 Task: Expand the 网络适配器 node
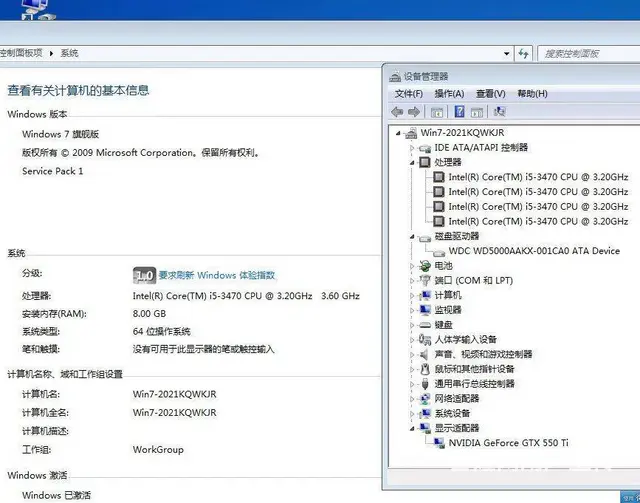(412, 399)
